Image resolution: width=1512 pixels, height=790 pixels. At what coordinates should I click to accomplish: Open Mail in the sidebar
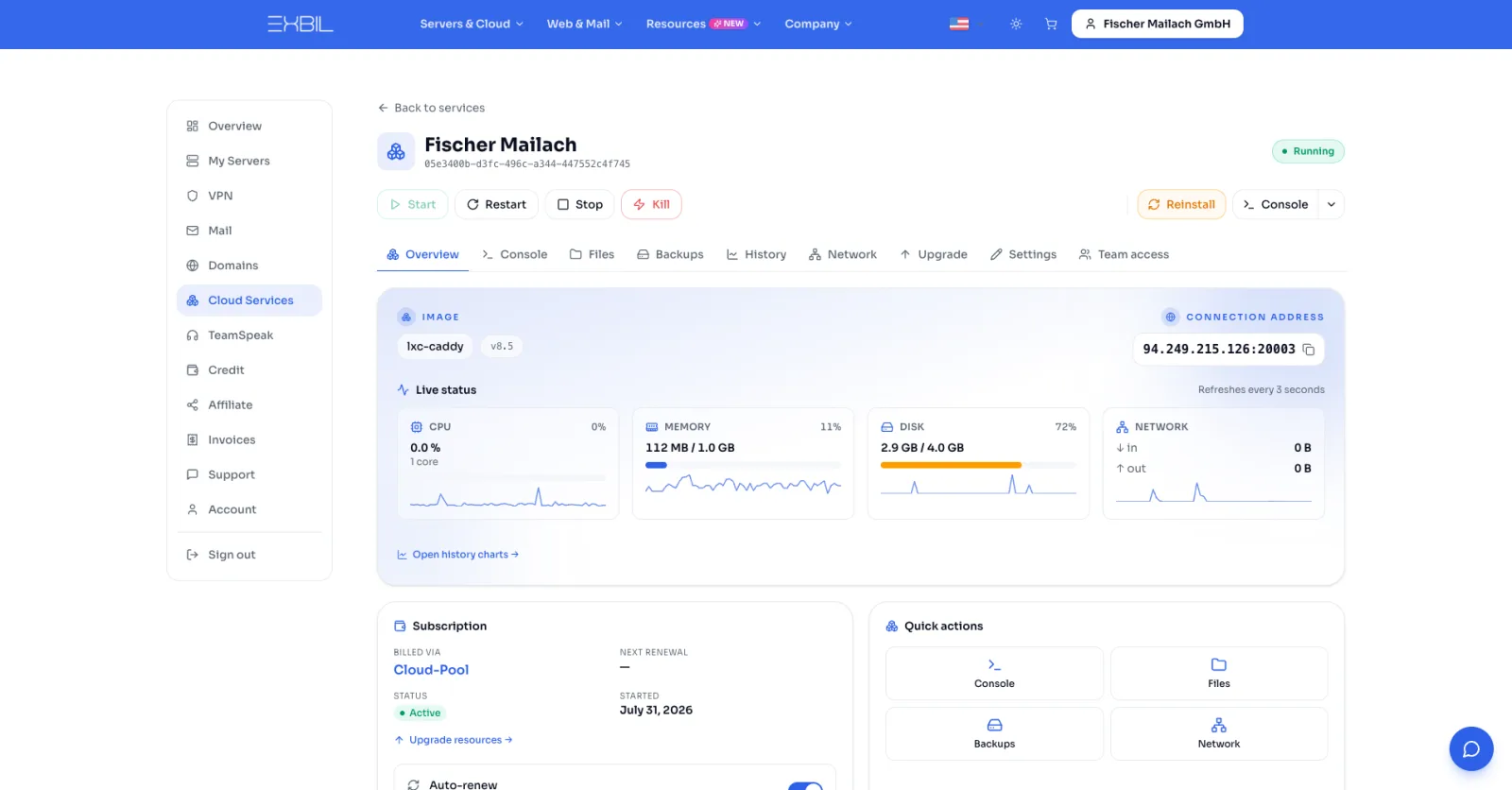coord(249,231)
